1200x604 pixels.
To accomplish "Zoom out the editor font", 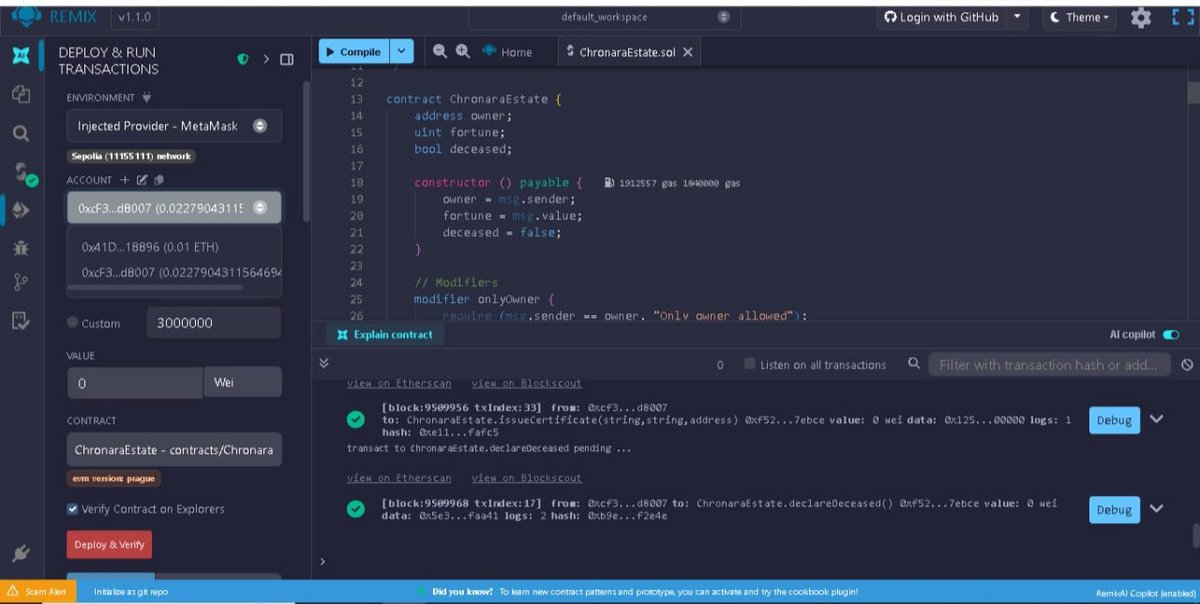I will click(x=440, y=51).
